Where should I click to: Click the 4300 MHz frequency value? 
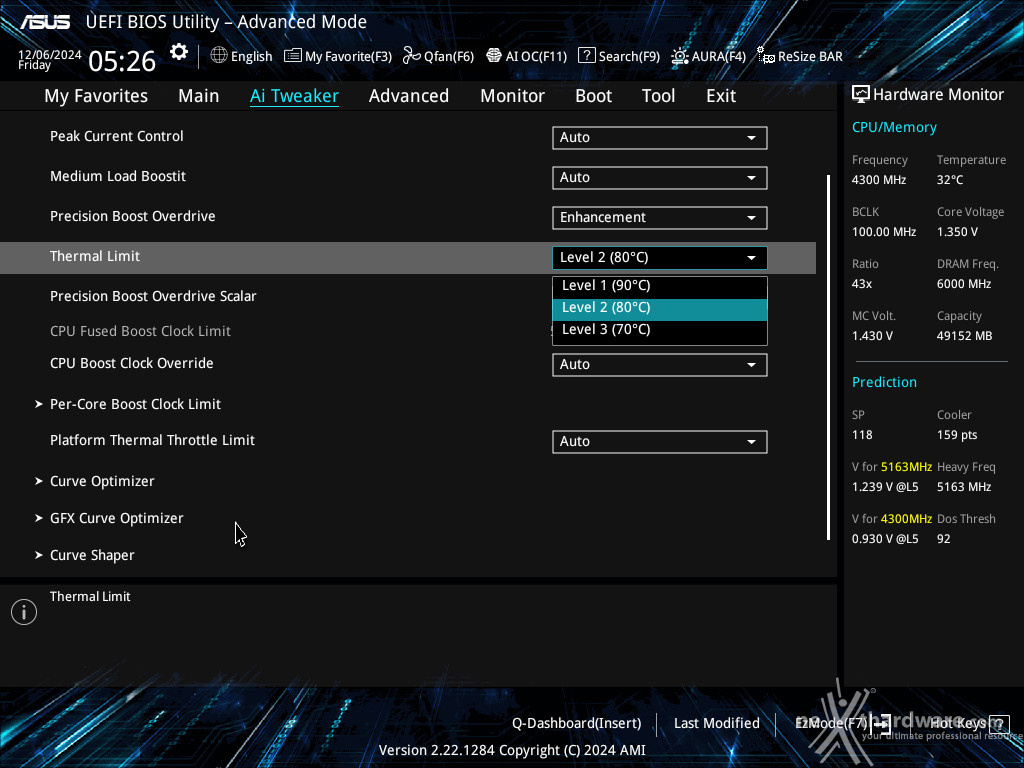pos(879,180)
